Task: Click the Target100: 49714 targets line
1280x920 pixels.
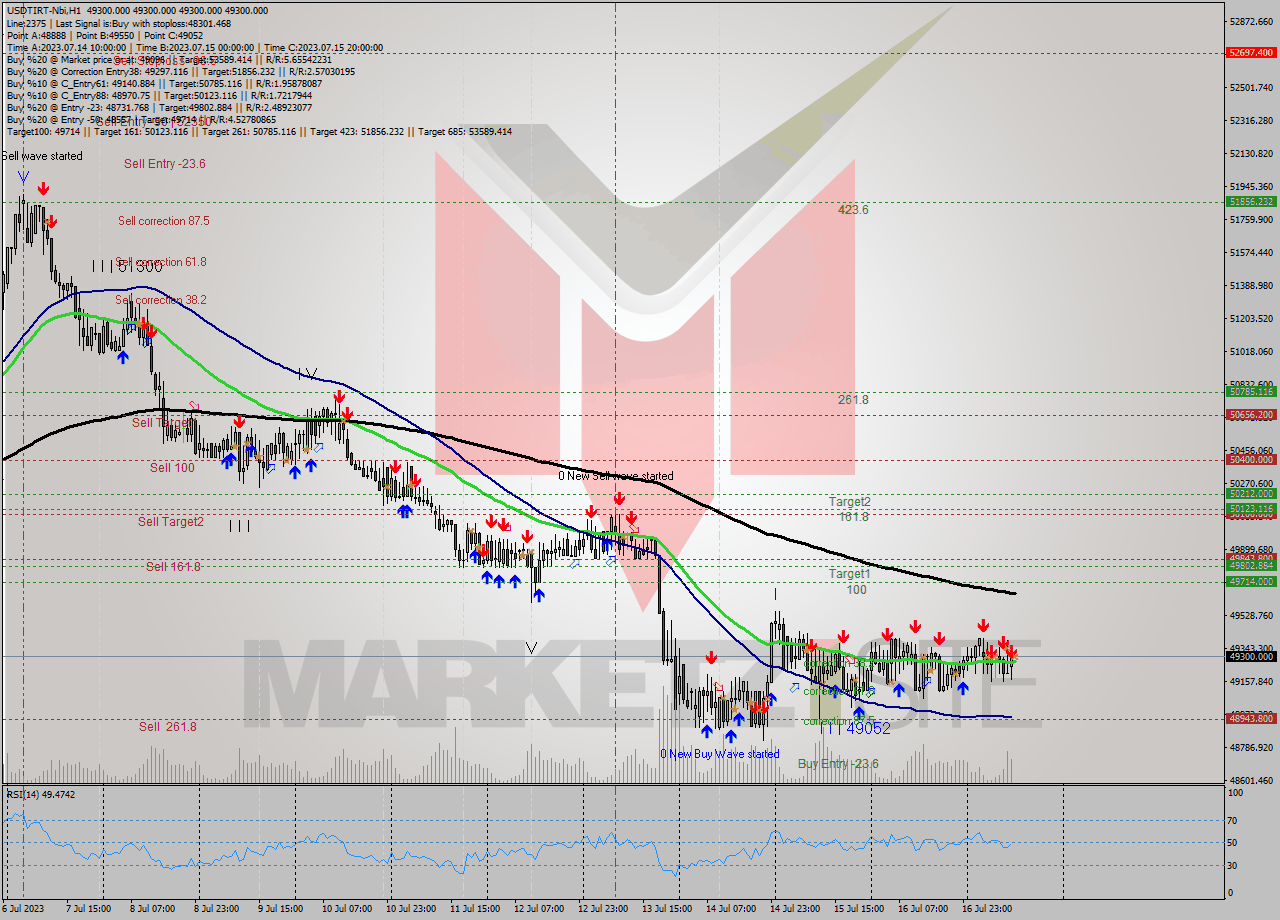Action: [x=259, y=131]
